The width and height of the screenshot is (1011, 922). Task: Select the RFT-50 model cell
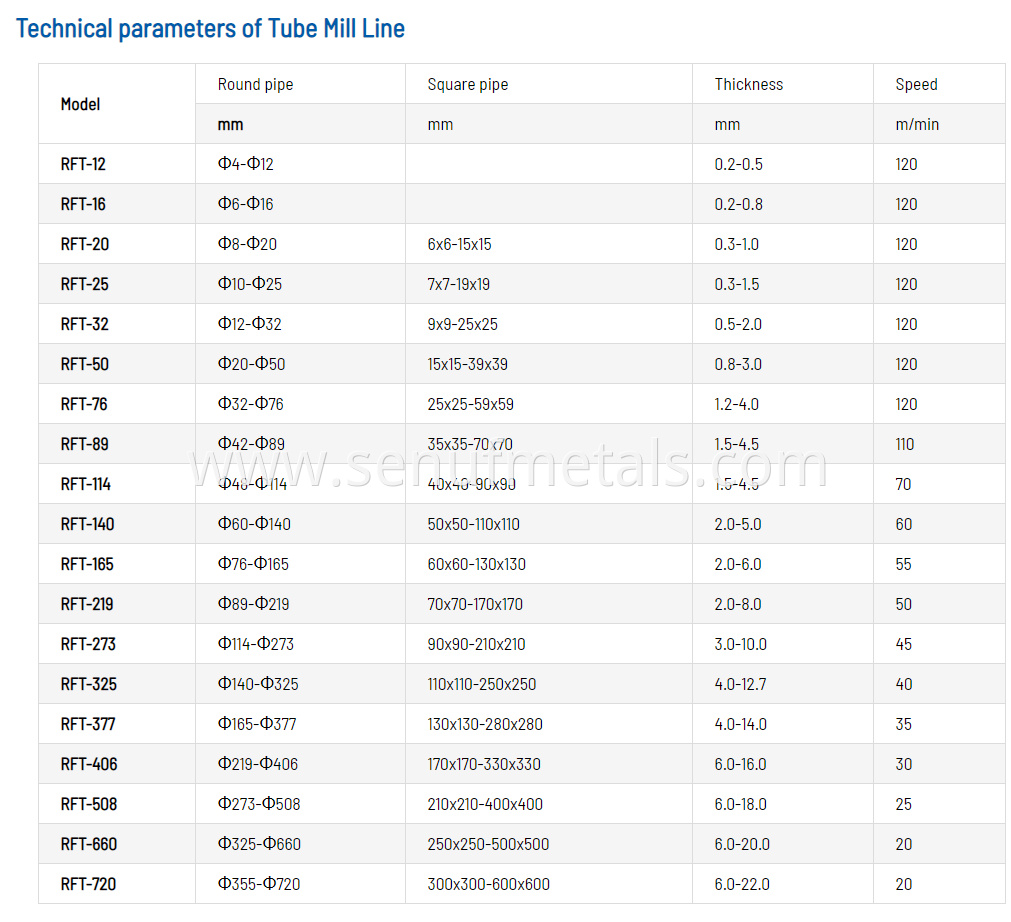tap(84, 364)
